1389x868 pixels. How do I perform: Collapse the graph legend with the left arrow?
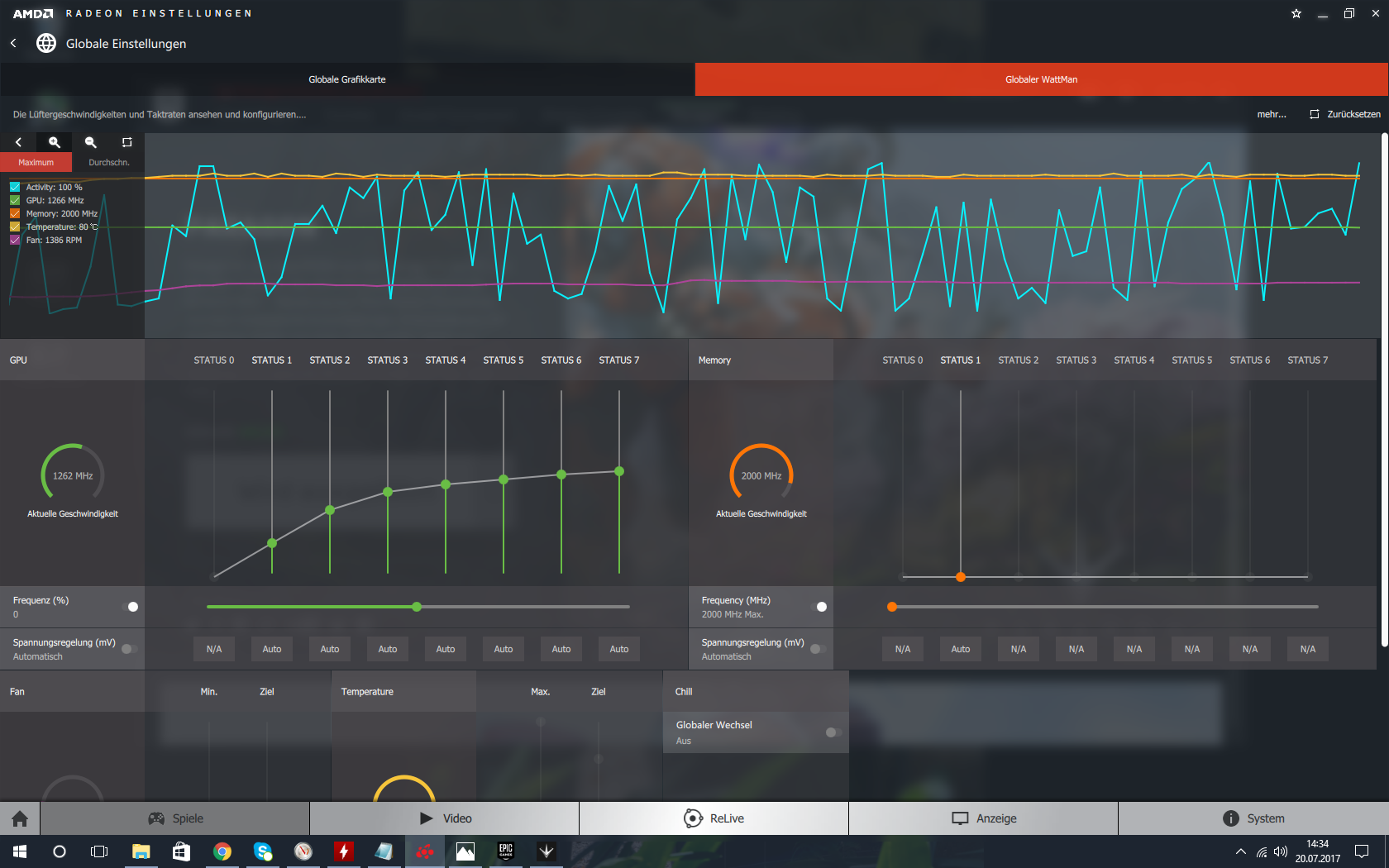point(18,142)
